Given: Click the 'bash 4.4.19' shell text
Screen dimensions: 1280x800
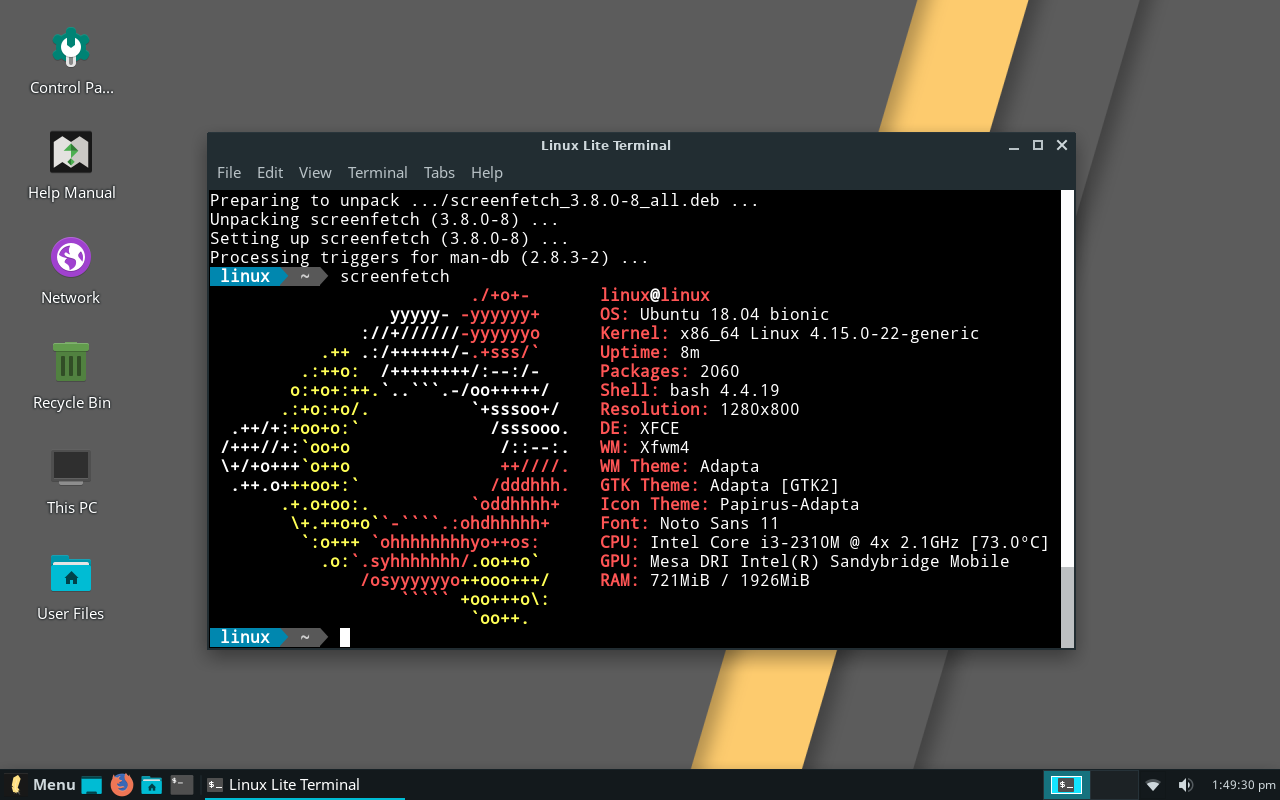Looking at the screenshot, I should pos(725,391).
